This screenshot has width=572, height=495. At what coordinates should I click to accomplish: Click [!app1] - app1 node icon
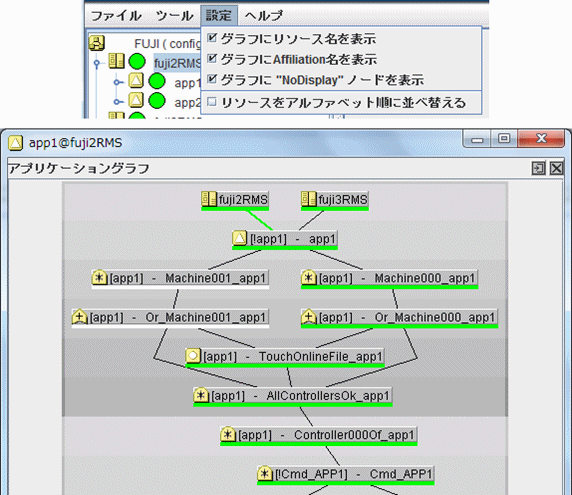click(x=240, y=238)
